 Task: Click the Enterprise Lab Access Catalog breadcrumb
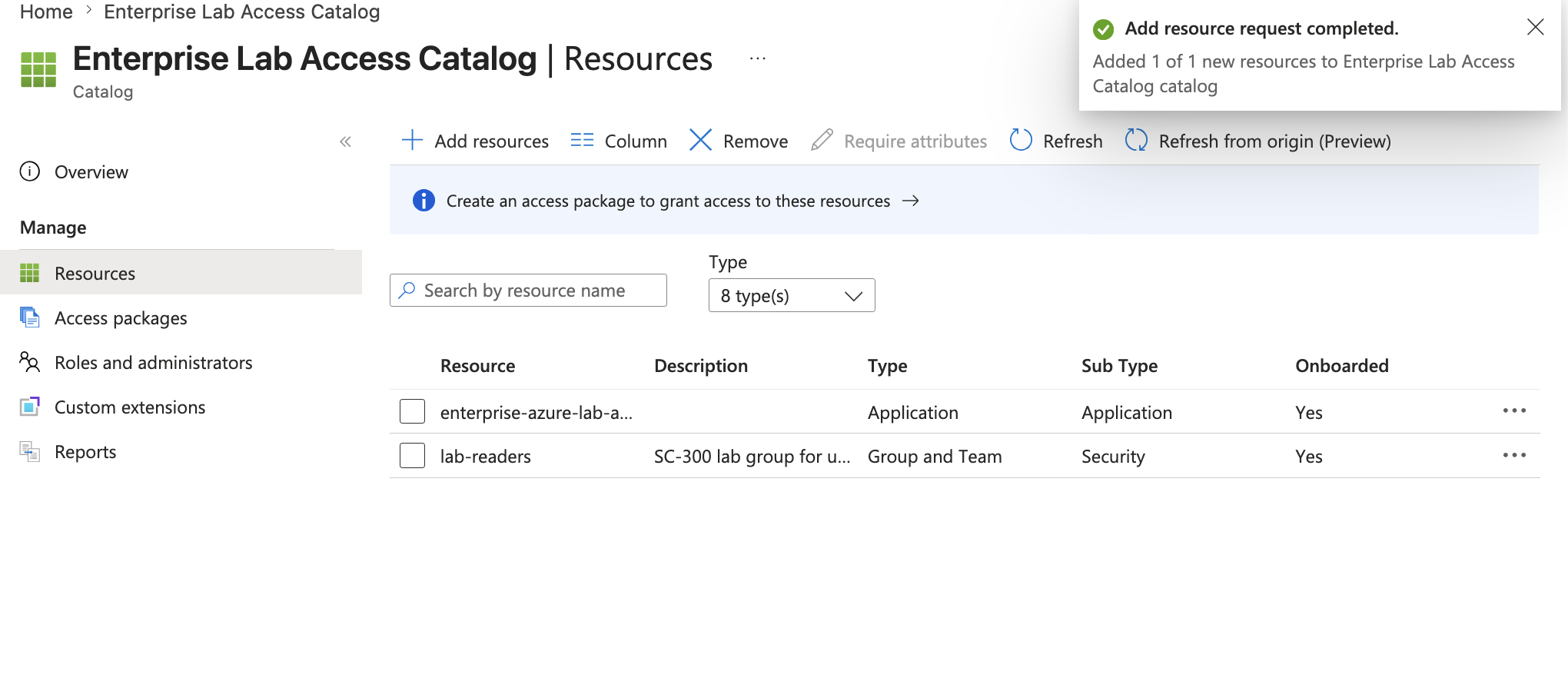pyautogui.click(x=242, y=12)
